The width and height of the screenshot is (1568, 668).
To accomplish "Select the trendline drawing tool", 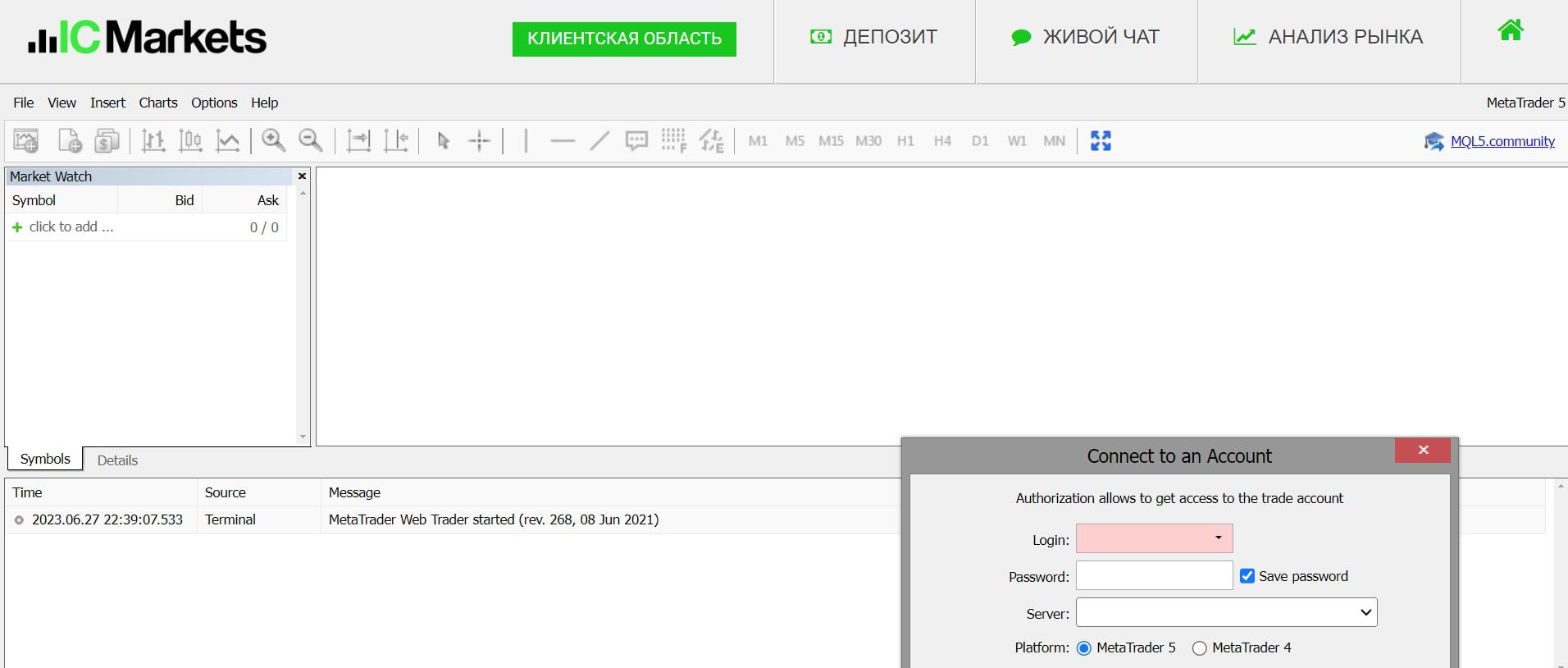I will tap(599, 141).
